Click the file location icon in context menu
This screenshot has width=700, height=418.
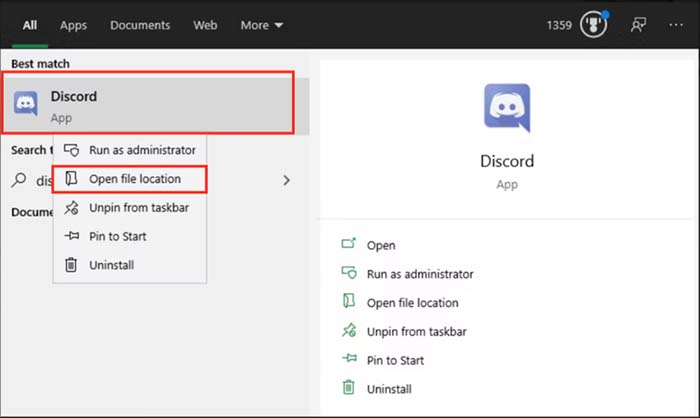[x=71, y=179]
